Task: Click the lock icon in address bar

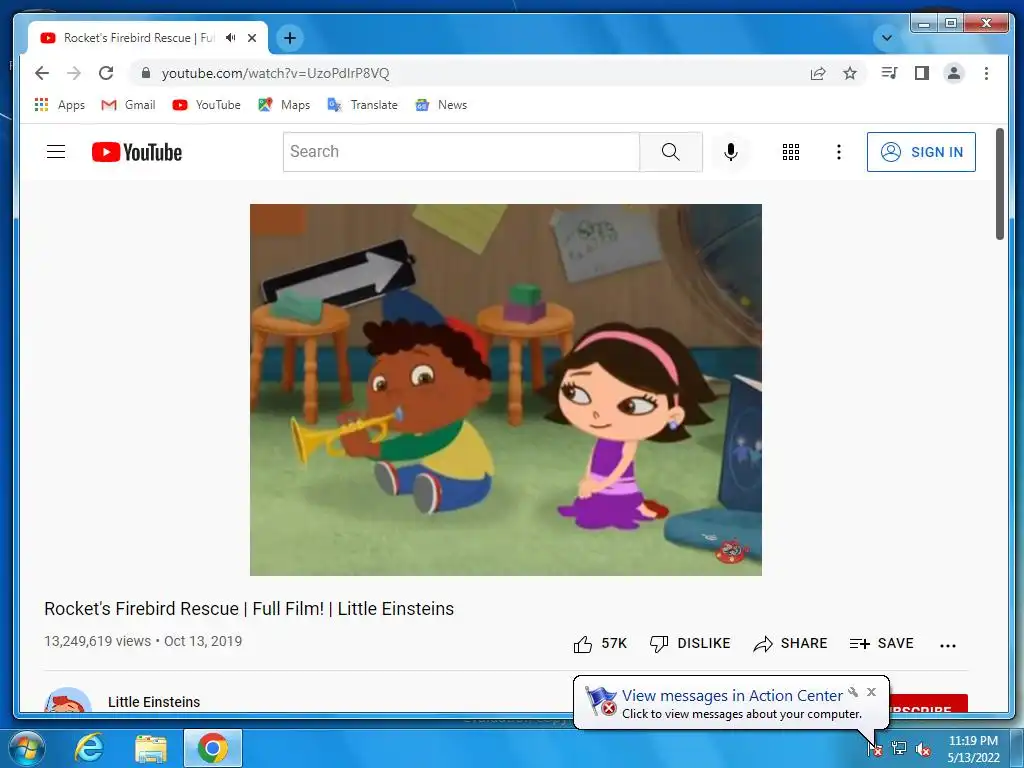Action: pos(146,73)
